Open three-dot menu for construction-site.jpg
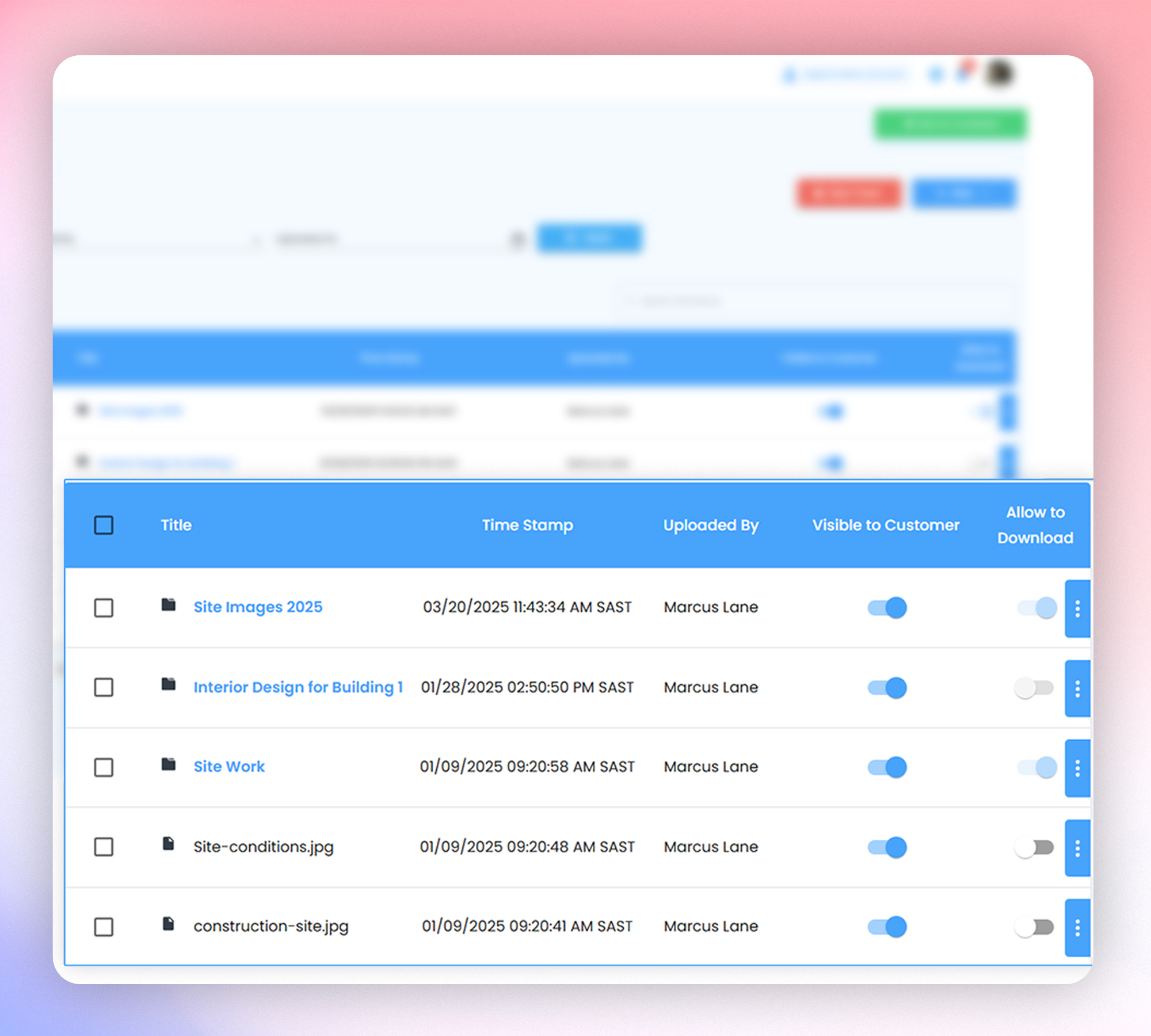Screen dimensions: 1151x1036 1077,927
